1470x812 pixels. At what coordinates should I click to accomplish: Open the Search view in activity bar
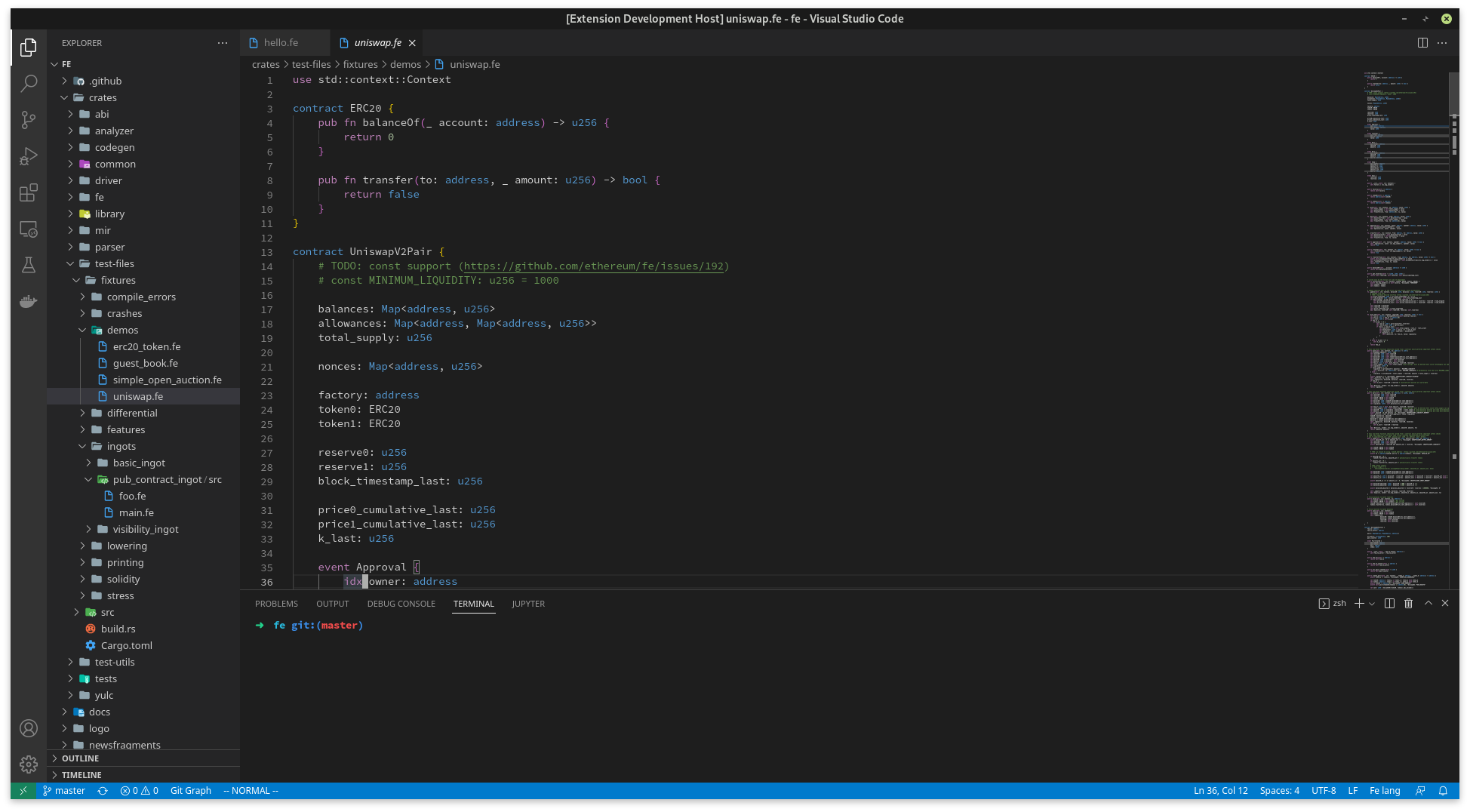pyautogui.click(x=29, y=84)
